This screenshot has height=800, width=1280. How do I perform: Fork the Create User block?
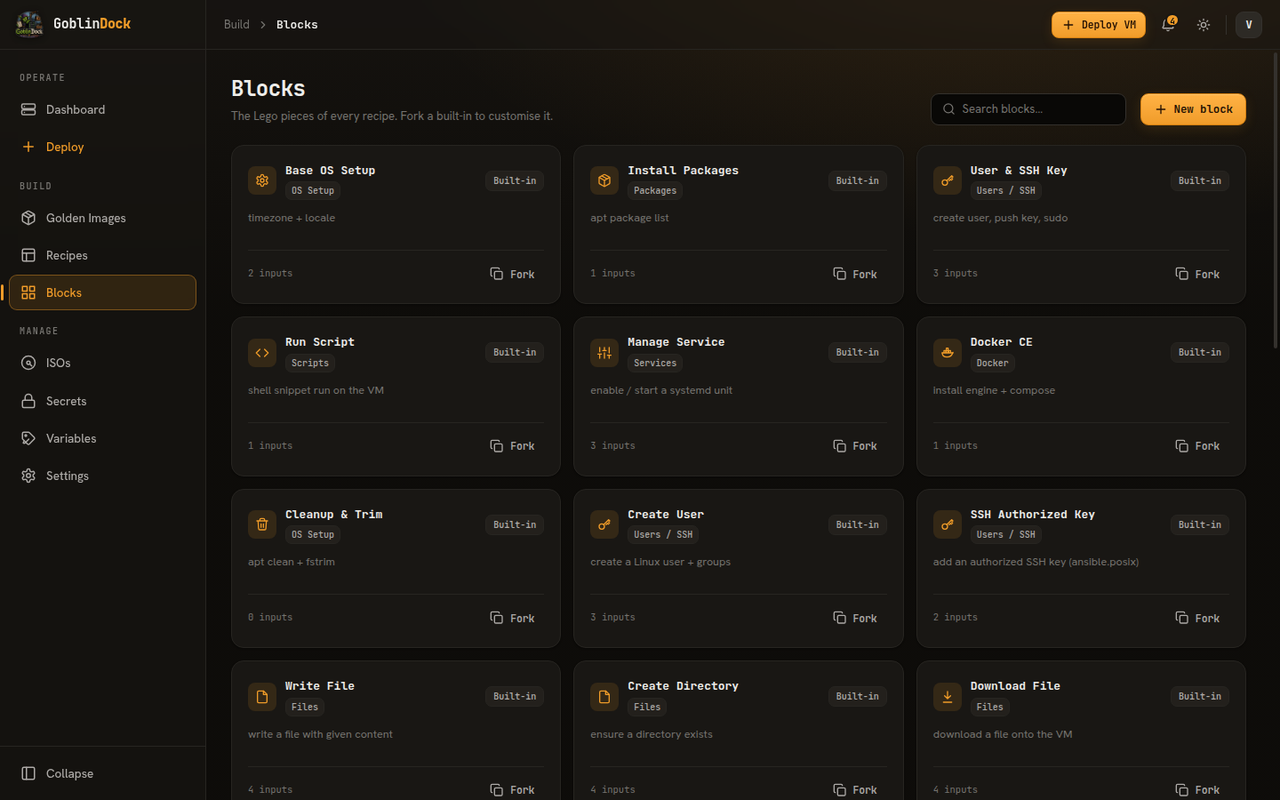[x=855, y=618]
